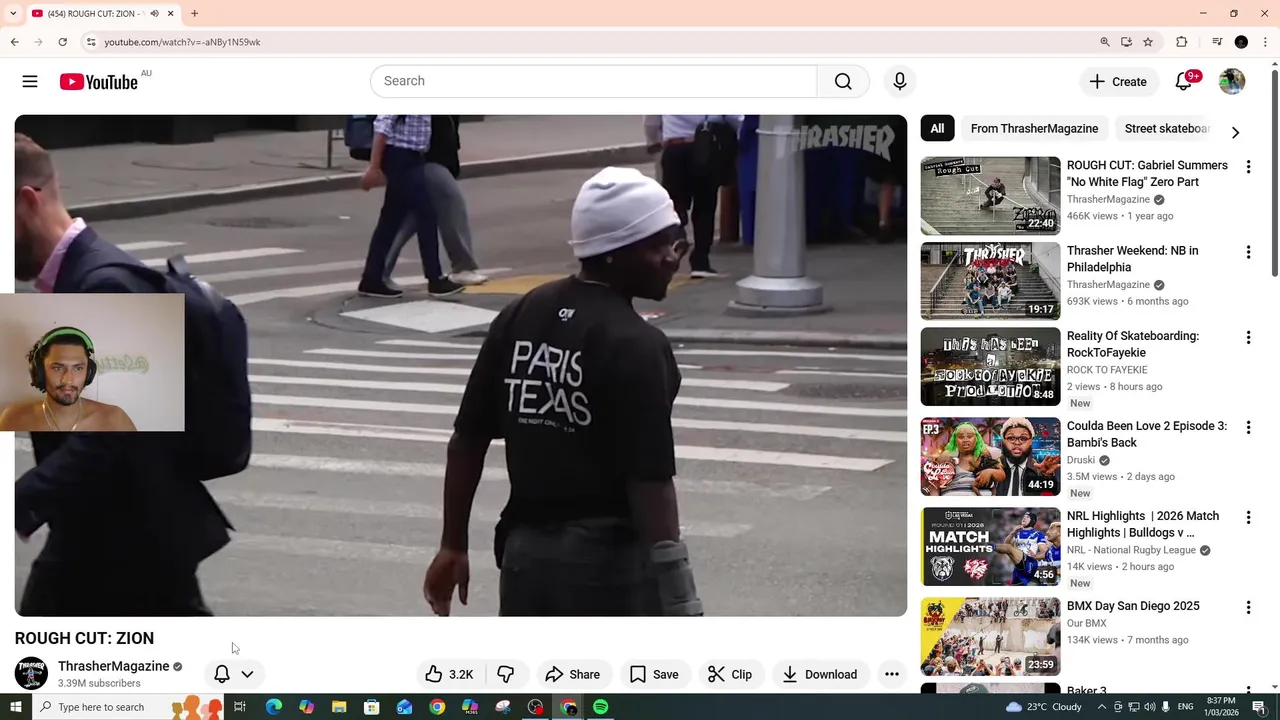Open options for NRL Highlights video
Viewport: 1280px width, 720px height.
click(x=1248, y=518)
